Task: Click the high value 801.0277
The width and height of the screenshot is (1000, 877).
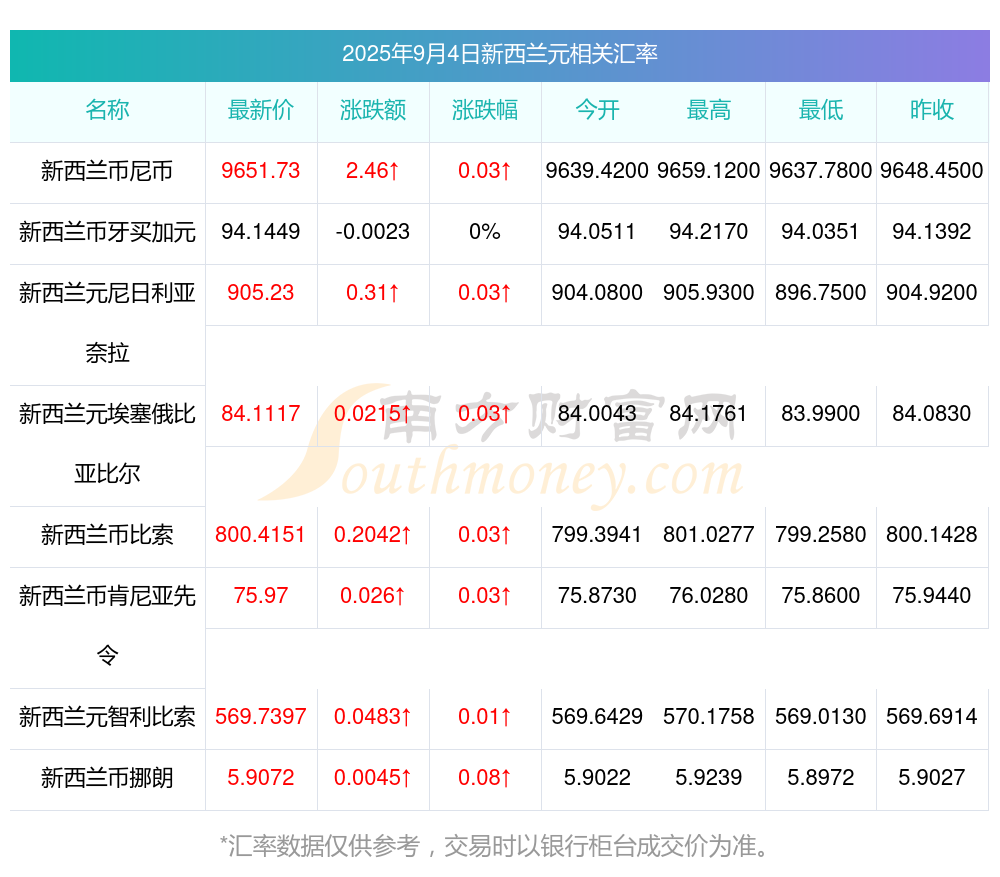Action: point(709,534)
